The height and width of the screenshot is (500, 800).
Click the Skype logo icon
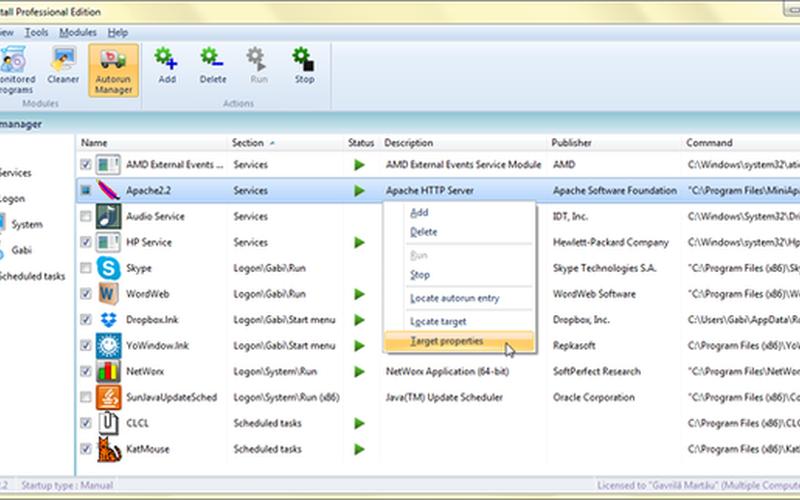tap(108, 268)
